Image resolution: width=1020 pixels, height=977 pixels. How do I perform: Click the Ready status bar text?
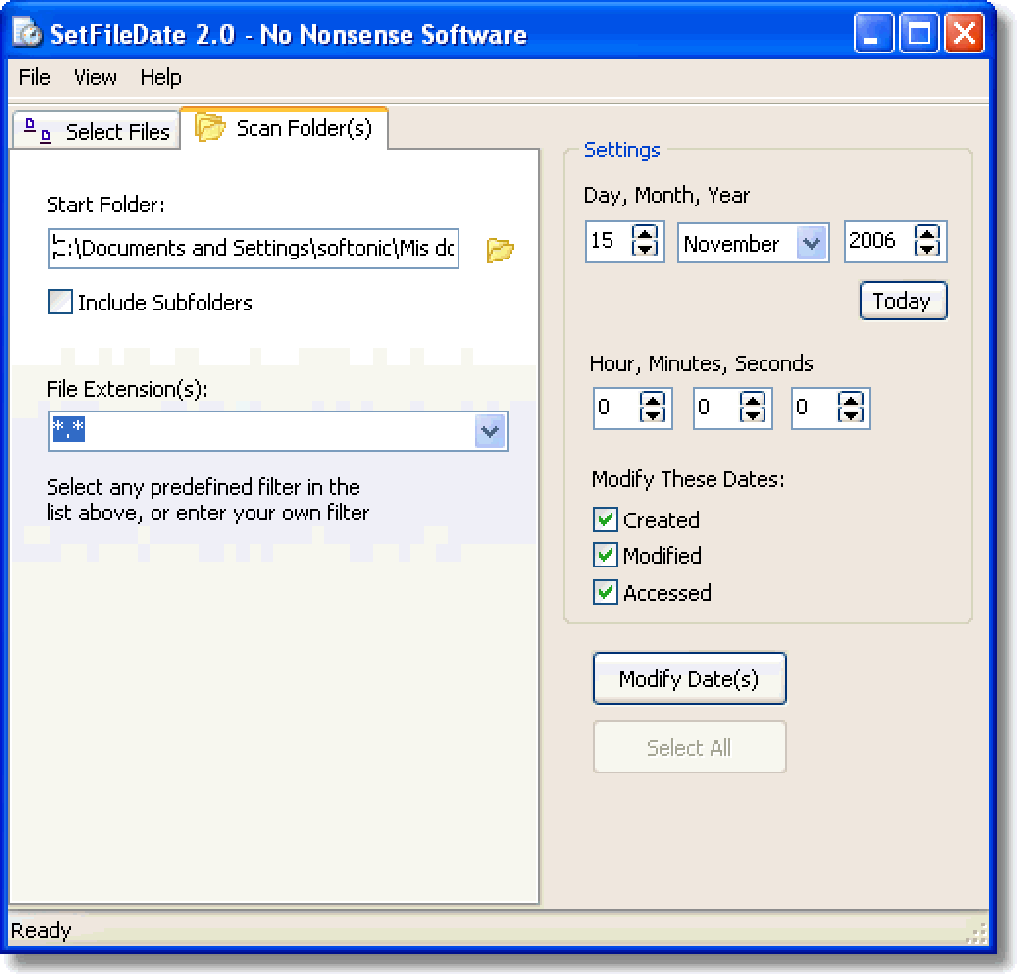click(41, 930)
